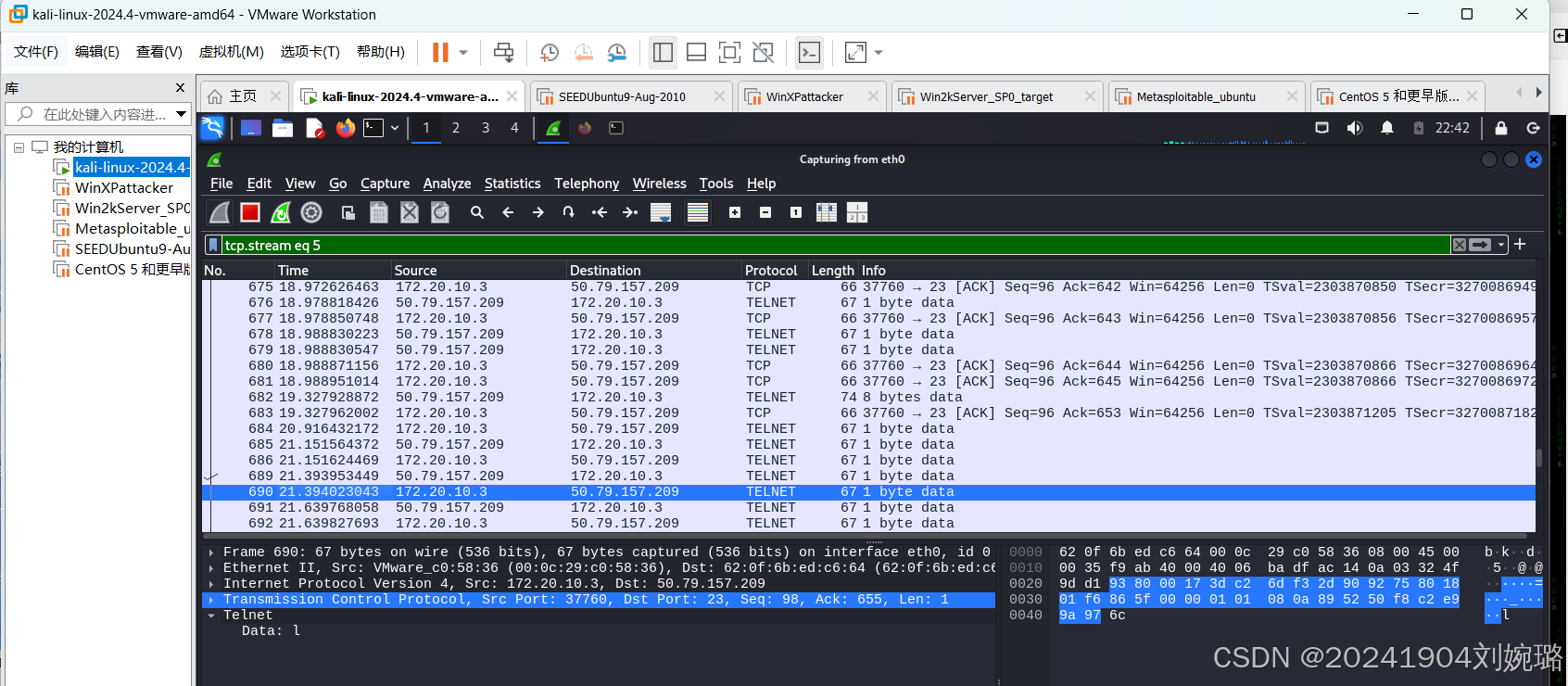1568x686 pixels.
Task: Expand the Ethernet II layer
Action: [x=211, y=568]
